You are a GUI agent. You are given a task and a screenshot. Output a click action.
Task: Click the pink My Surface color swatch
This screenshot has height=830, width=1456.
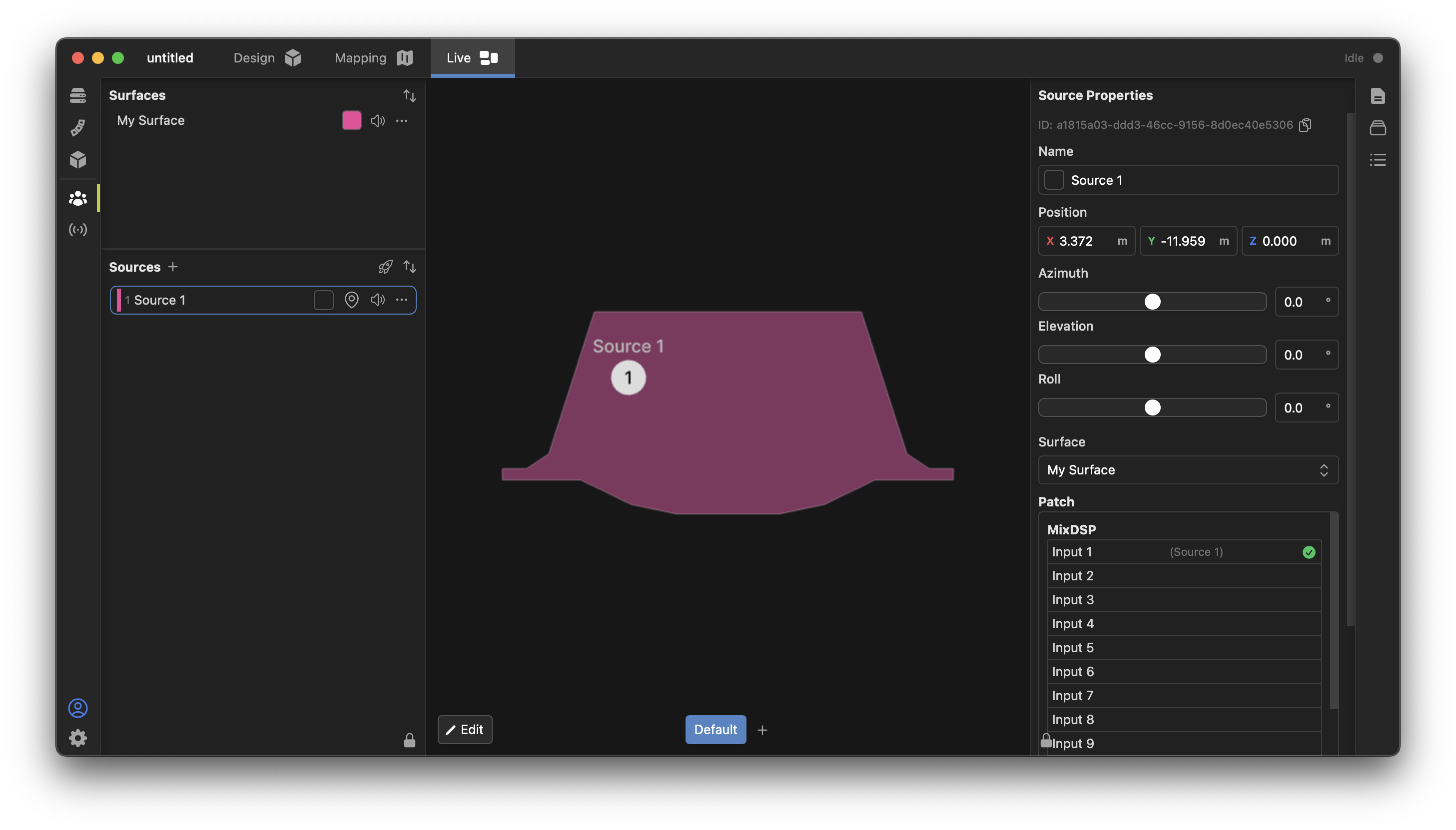[351, 121]
